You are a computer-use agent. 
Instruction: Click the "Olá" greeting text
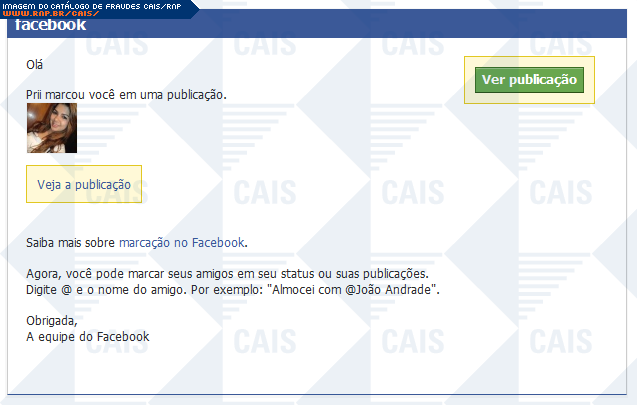[35, 65]
